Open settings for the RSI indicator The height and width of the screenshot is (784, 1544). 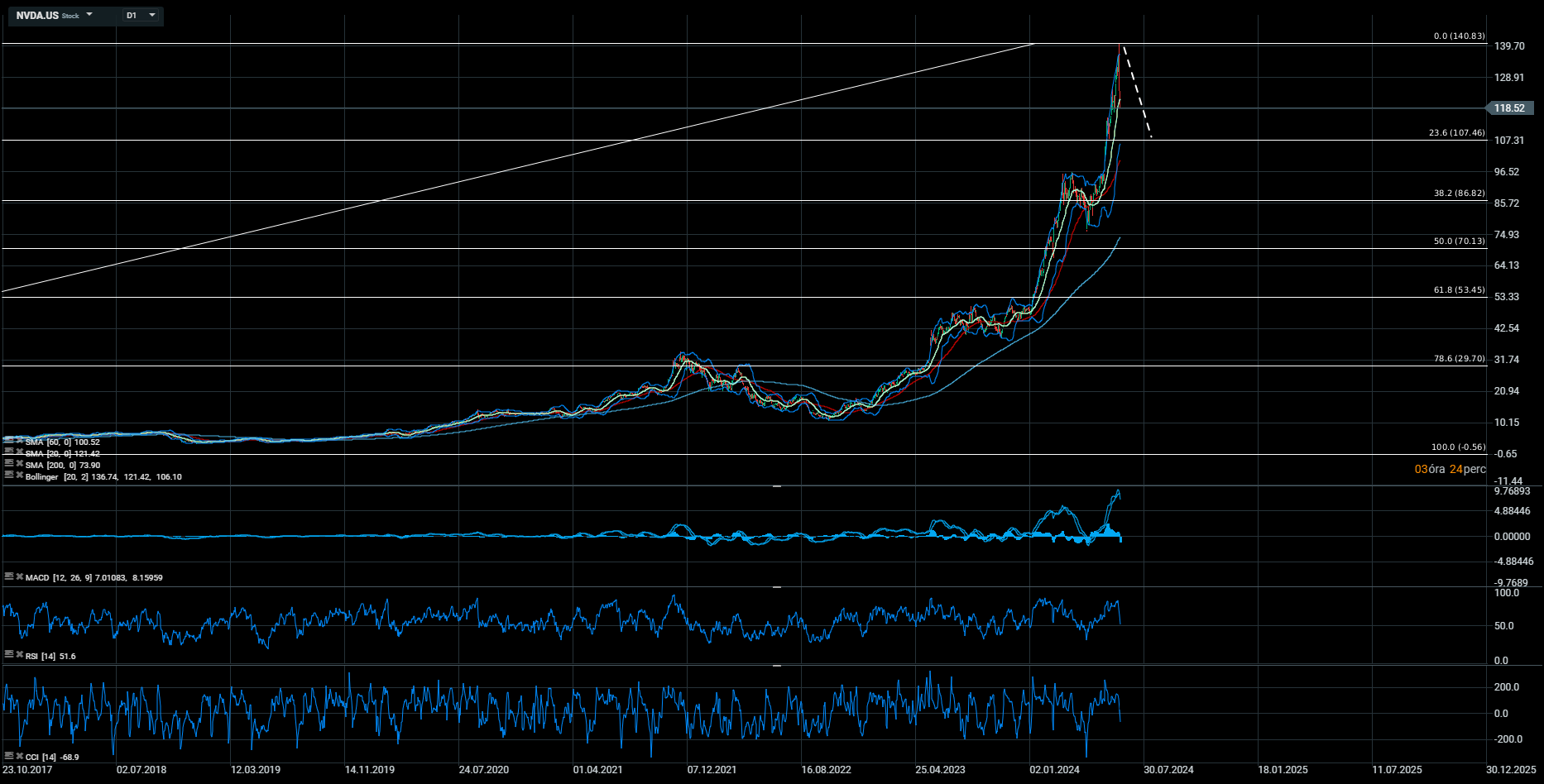pyautogui.click(x=9, y=654)
